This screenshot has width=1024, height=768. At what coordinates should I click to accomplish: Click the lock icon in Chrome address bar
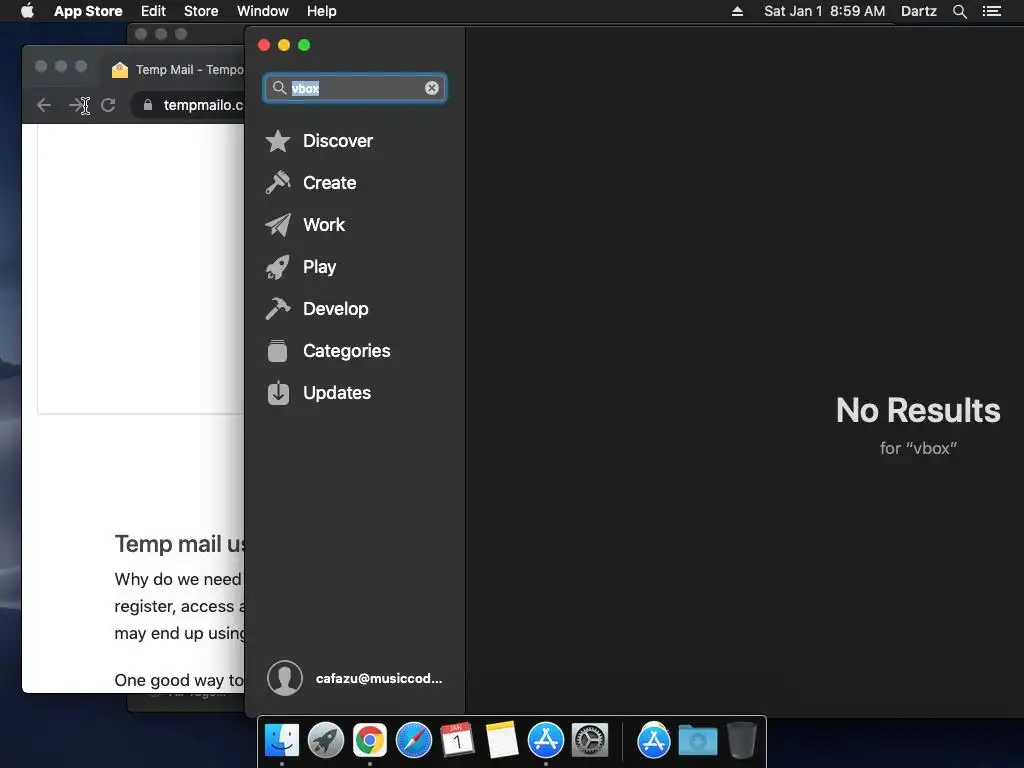(x=148, y=105)
